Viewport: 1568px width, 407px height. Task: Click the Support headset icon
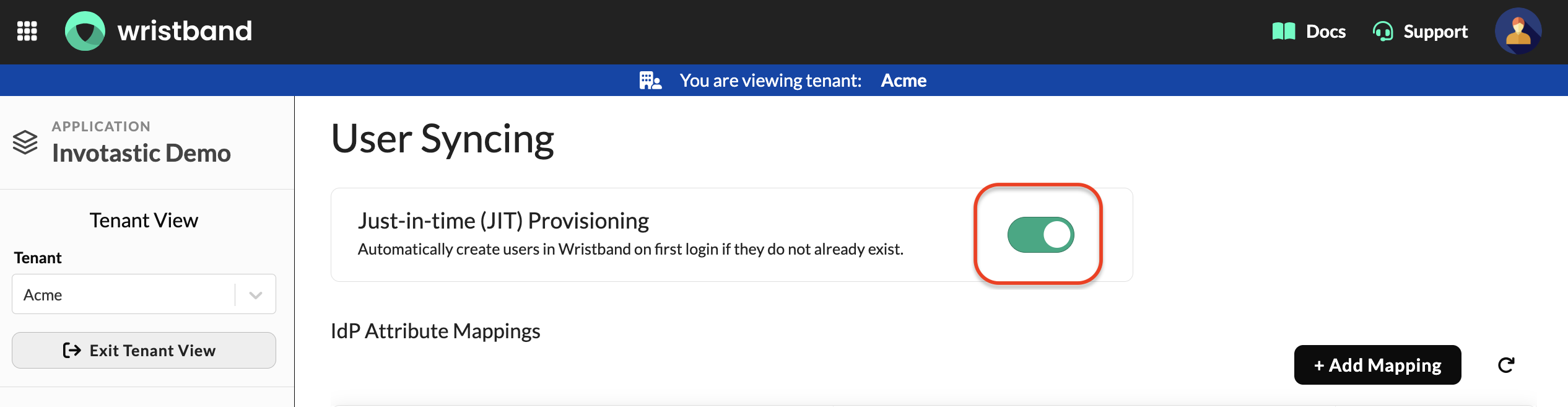point(1383,31)
